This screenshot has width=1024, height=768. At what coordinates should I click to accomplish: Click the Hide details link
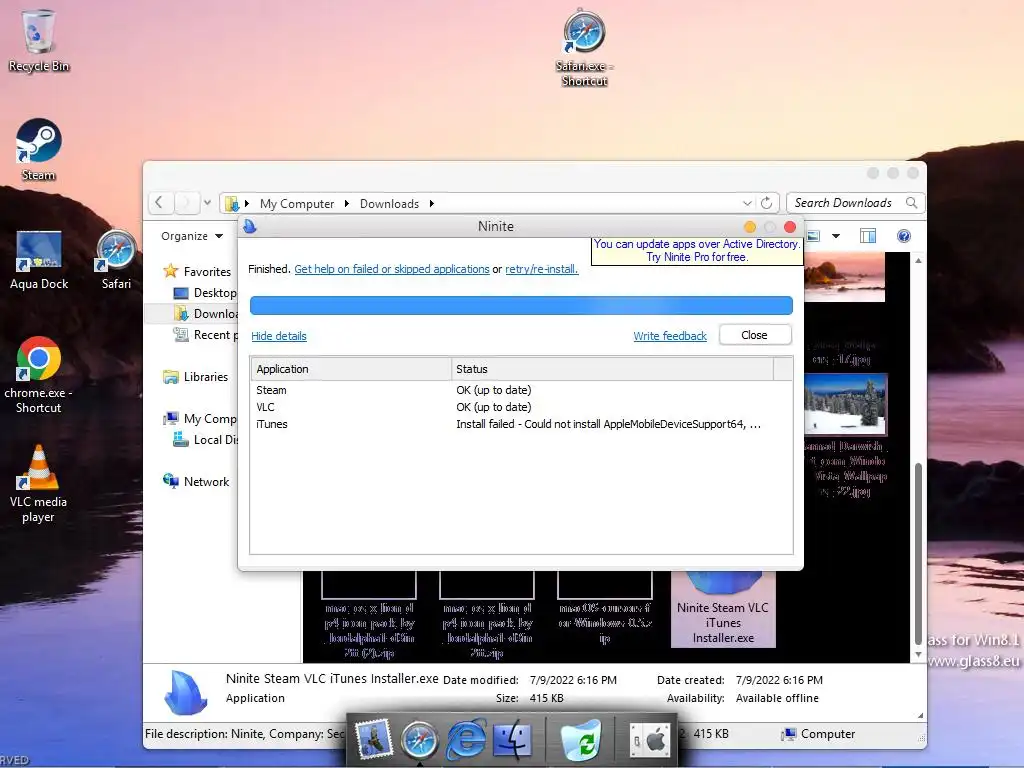(279, 336)
